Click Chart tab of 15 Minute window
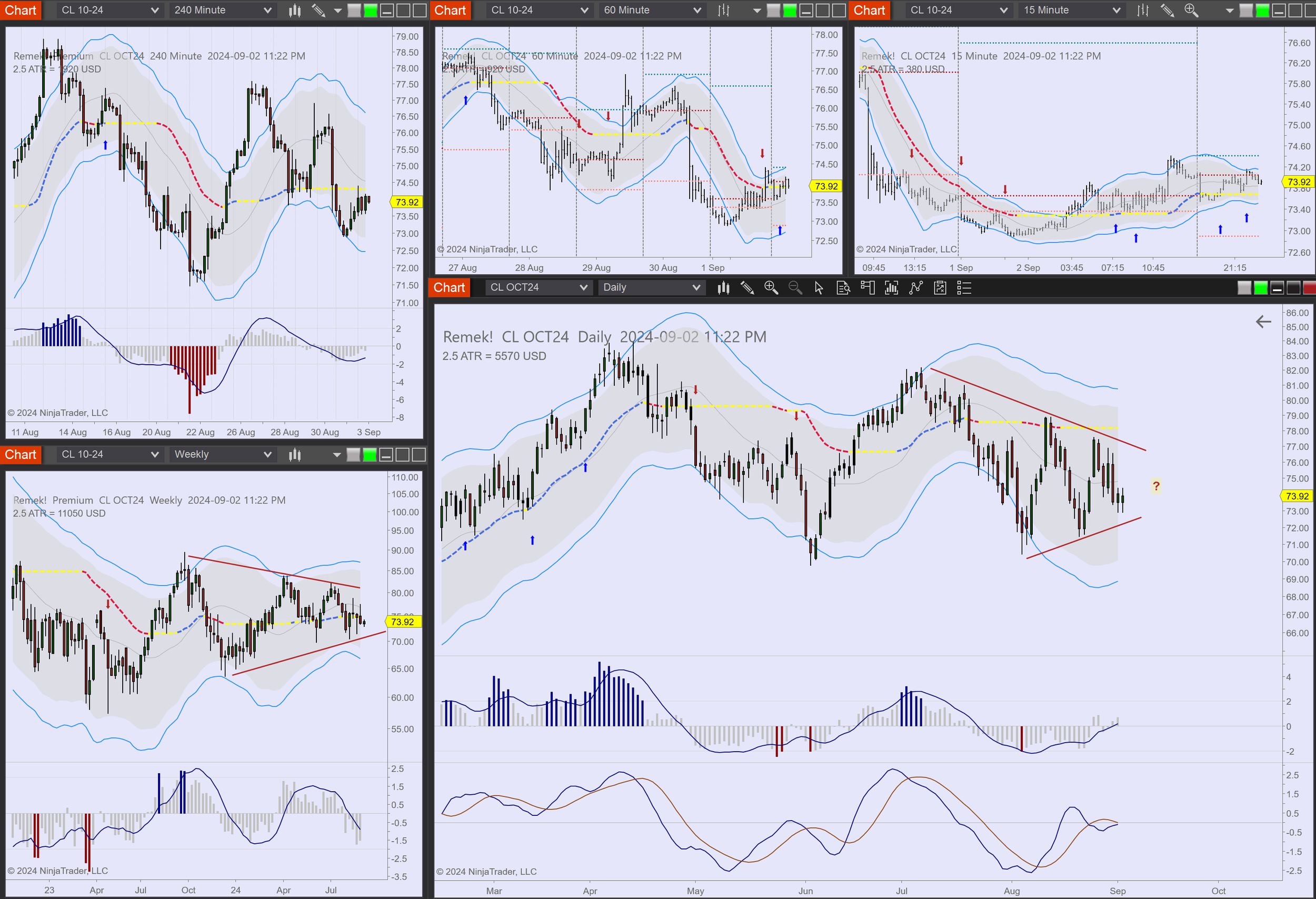The height and width of the screenshot is (899, 1316). pyautogui.click(x=869, y=10)
